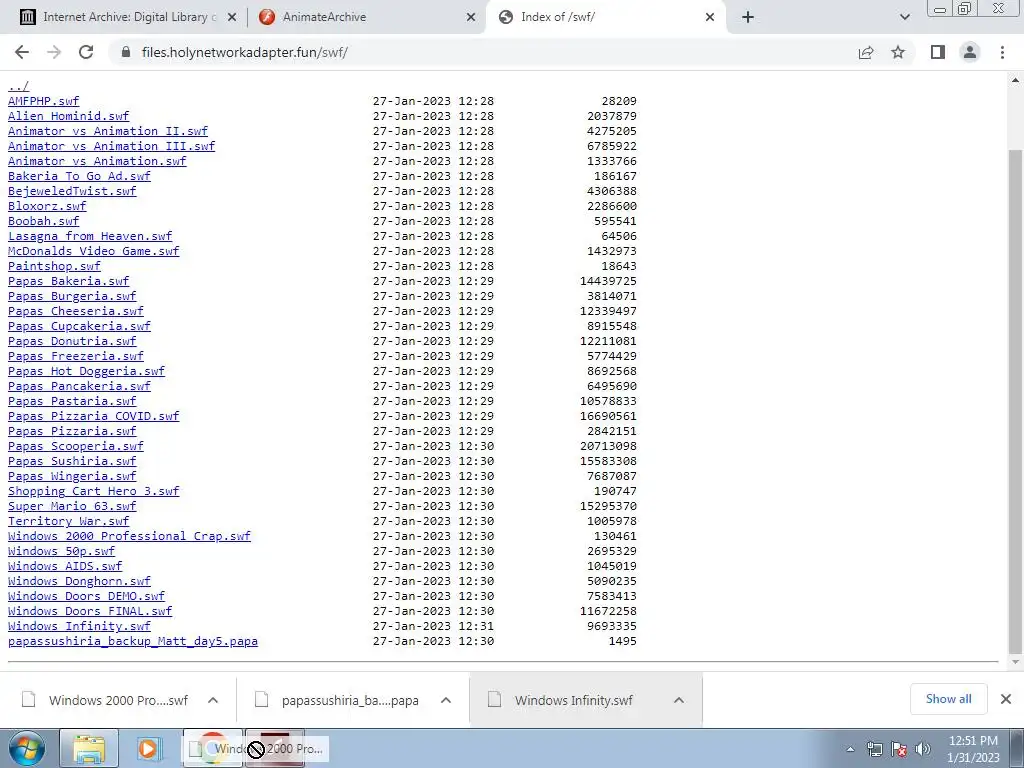The image size is (1024, 768).
Task: Close the downloads bar
Action: (x=1006, y=699)
